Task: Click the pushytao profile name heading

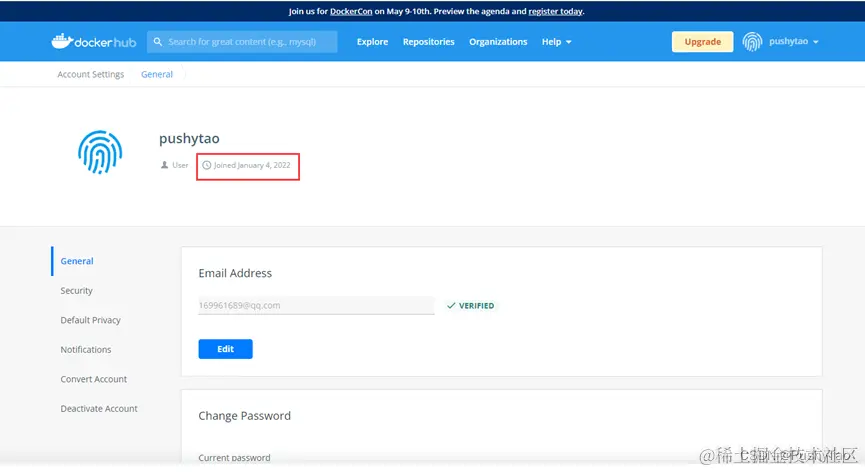Action: tap(189, 138)
